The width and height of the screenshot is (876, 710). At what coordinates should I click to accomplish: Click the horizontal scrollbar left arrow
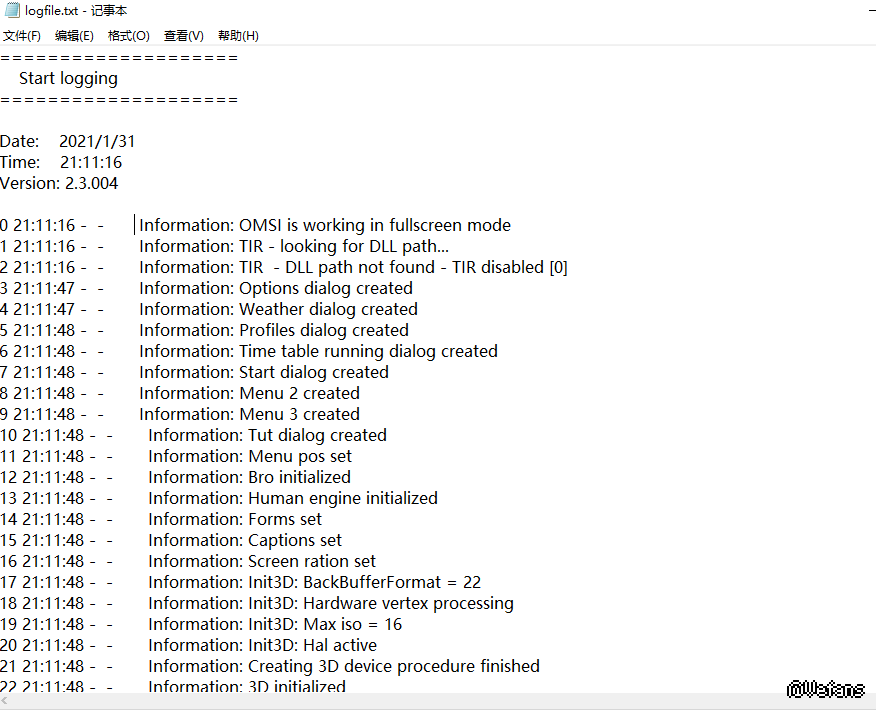click(x=4, y=701)
